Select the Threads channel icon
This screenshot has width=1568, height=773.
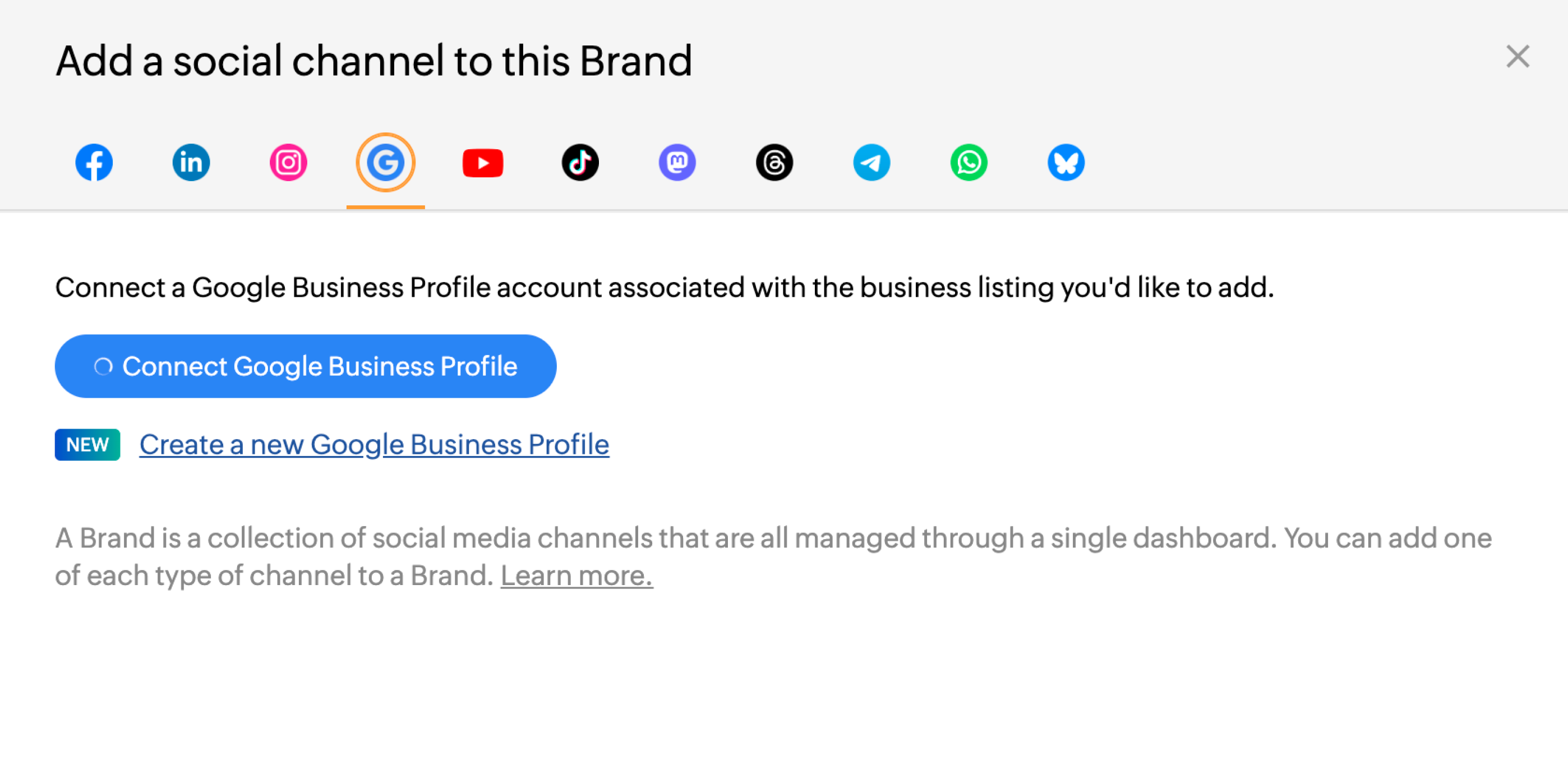point(774,163)
